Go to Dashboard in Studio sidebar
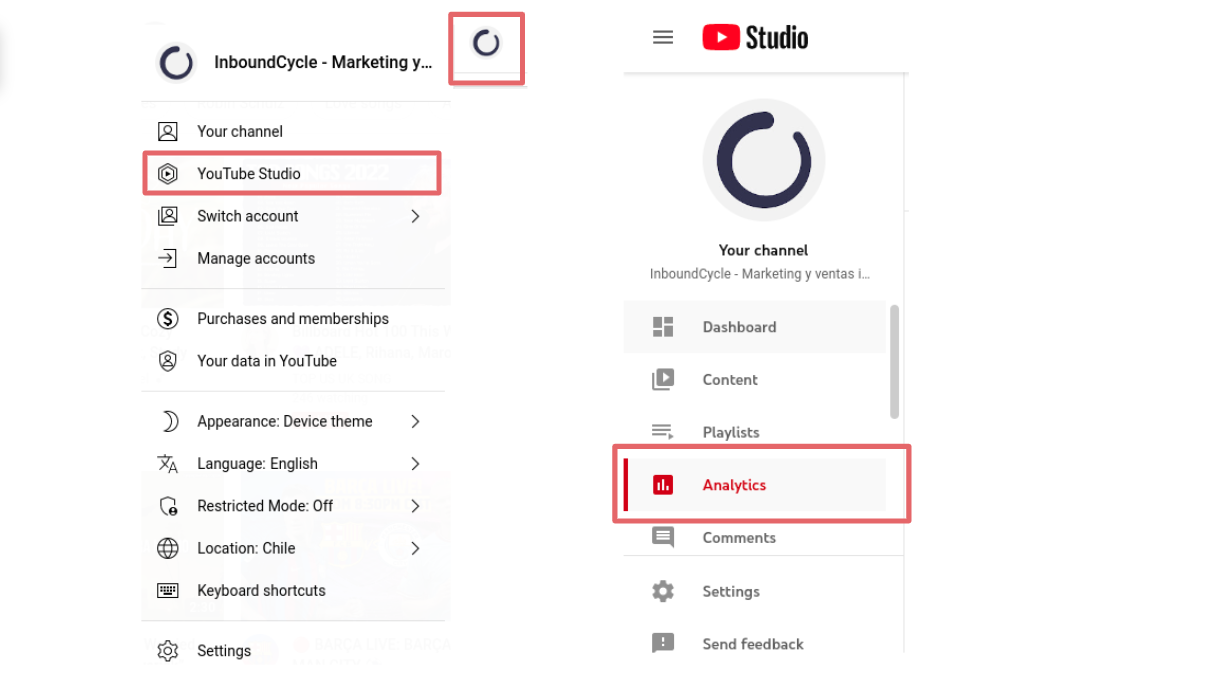This screenshot has width=1206, height=676. click(755, 327)
